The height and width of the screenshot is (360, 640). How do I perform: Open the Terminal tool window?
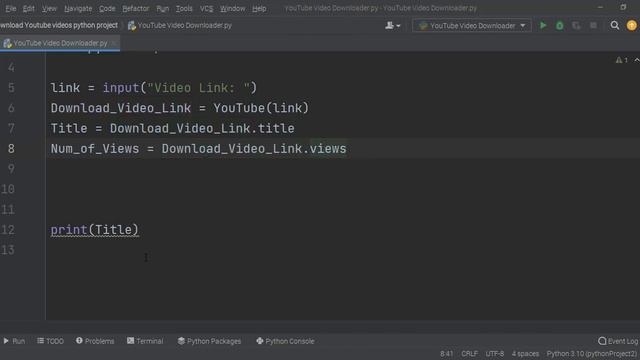point(145,341)
